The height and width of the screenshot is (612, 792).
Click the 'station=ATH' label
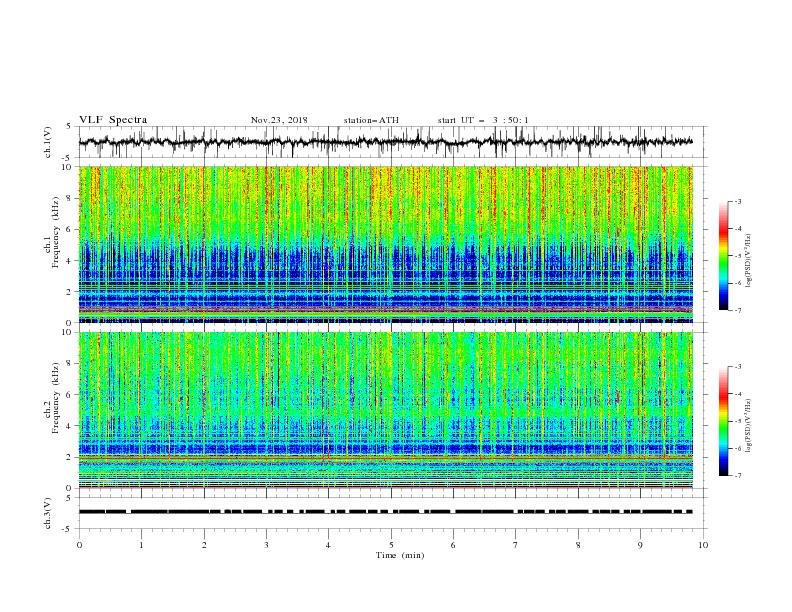[371, 120]
